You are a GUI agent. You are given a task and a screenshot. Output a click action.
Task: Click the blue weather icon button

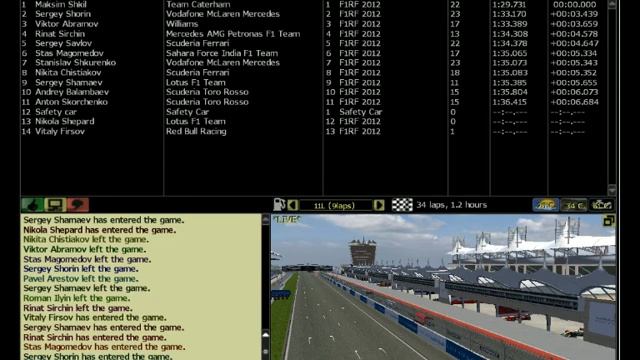[546, 205]
